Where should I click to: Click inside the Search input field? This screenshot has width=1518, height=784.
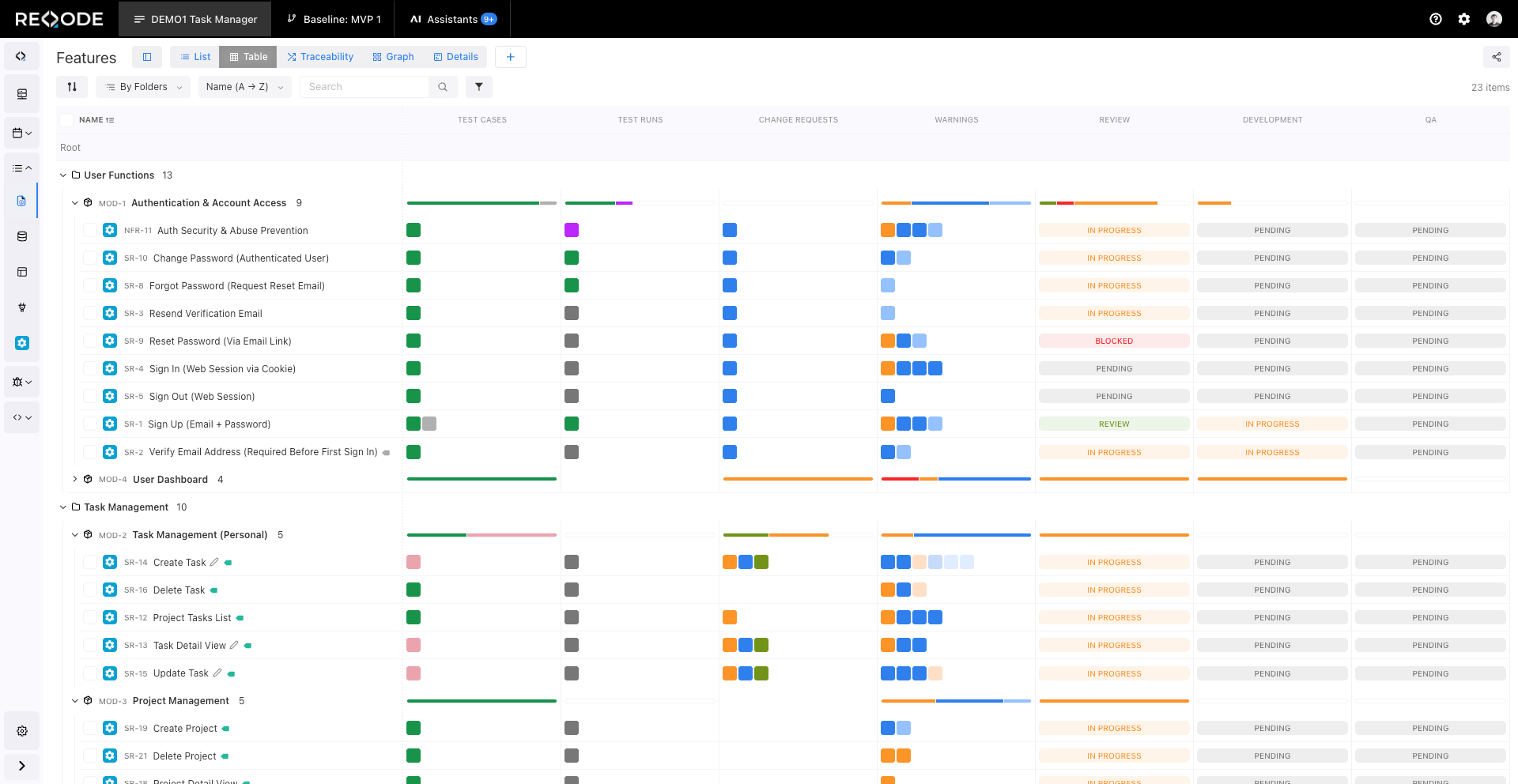pos(364,87)
